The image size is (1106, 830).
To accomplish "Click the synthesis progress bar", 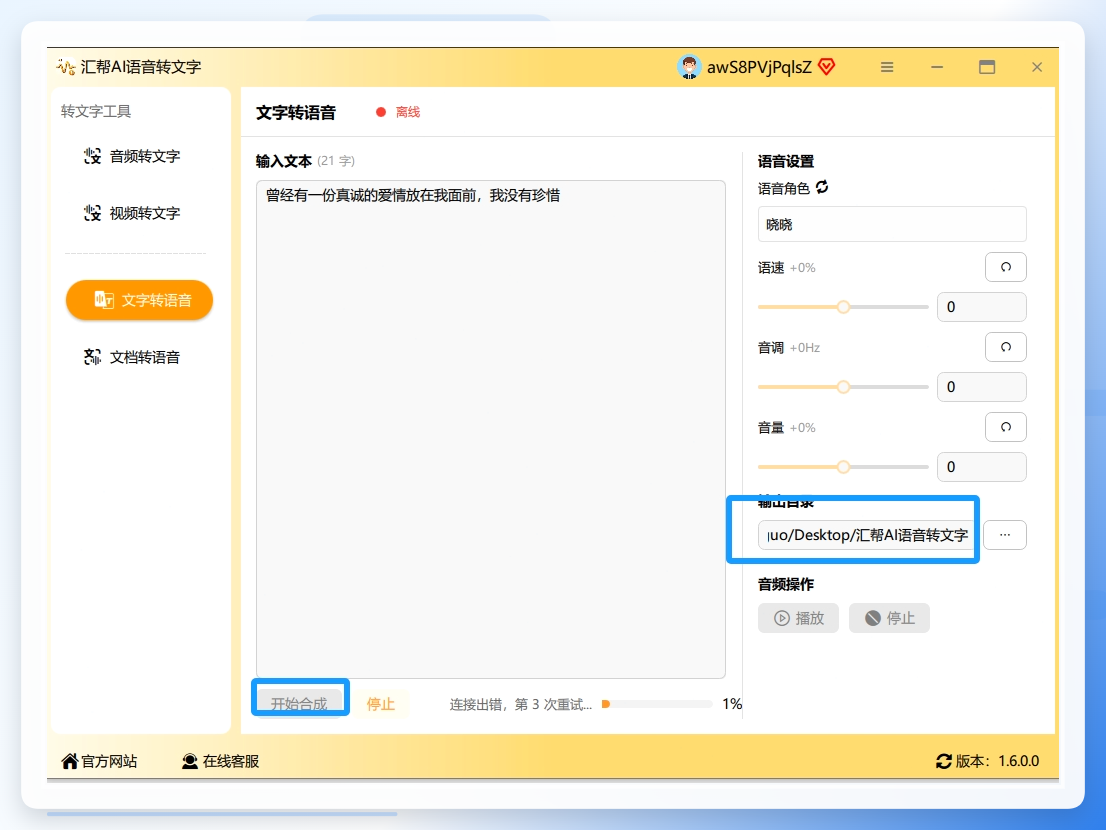I will tap(657, 704).
